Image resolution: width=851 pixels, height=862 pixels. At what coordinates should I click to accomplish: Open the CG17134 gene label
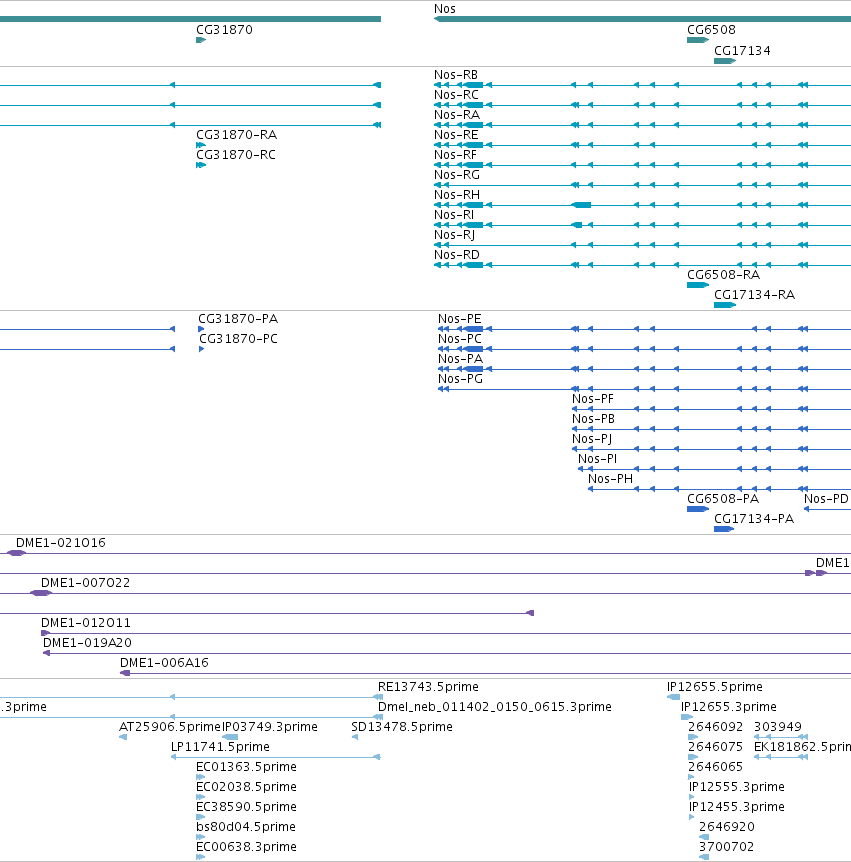pos(742,51)
